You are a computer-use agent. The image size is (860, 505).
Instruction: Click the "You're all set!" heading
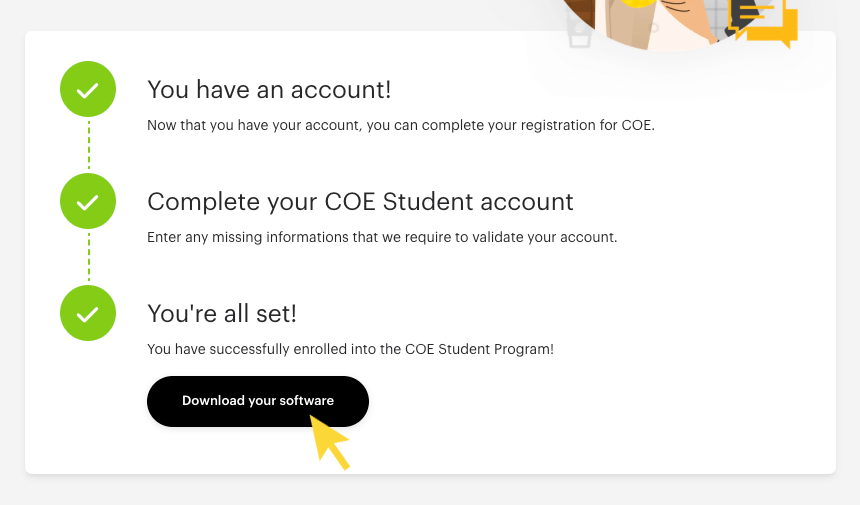222,313
